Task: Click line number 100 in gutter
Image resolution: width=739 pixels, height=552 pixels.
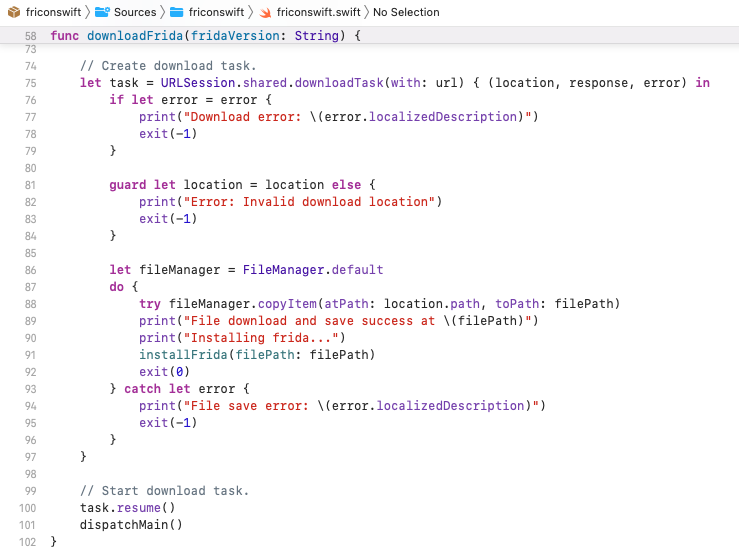Action: point(28,508)
